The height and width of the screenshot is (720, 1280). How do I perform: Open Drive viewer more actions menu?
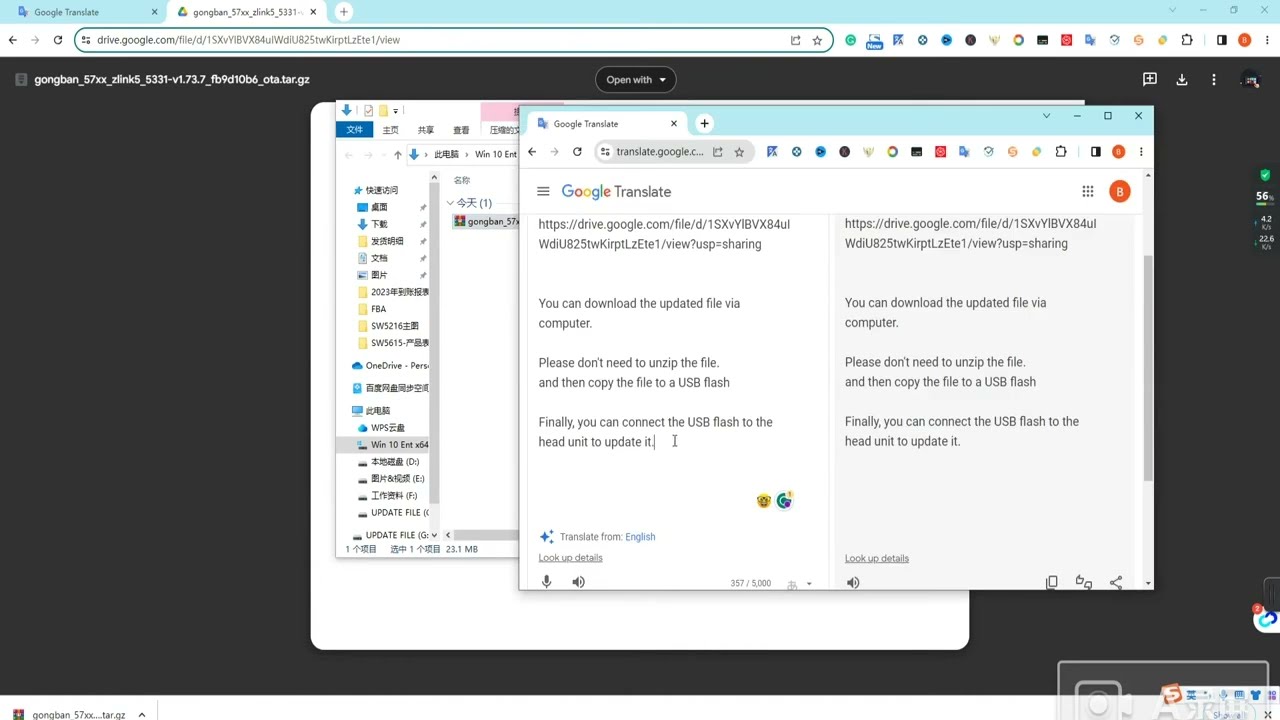tap(1214, 80)
